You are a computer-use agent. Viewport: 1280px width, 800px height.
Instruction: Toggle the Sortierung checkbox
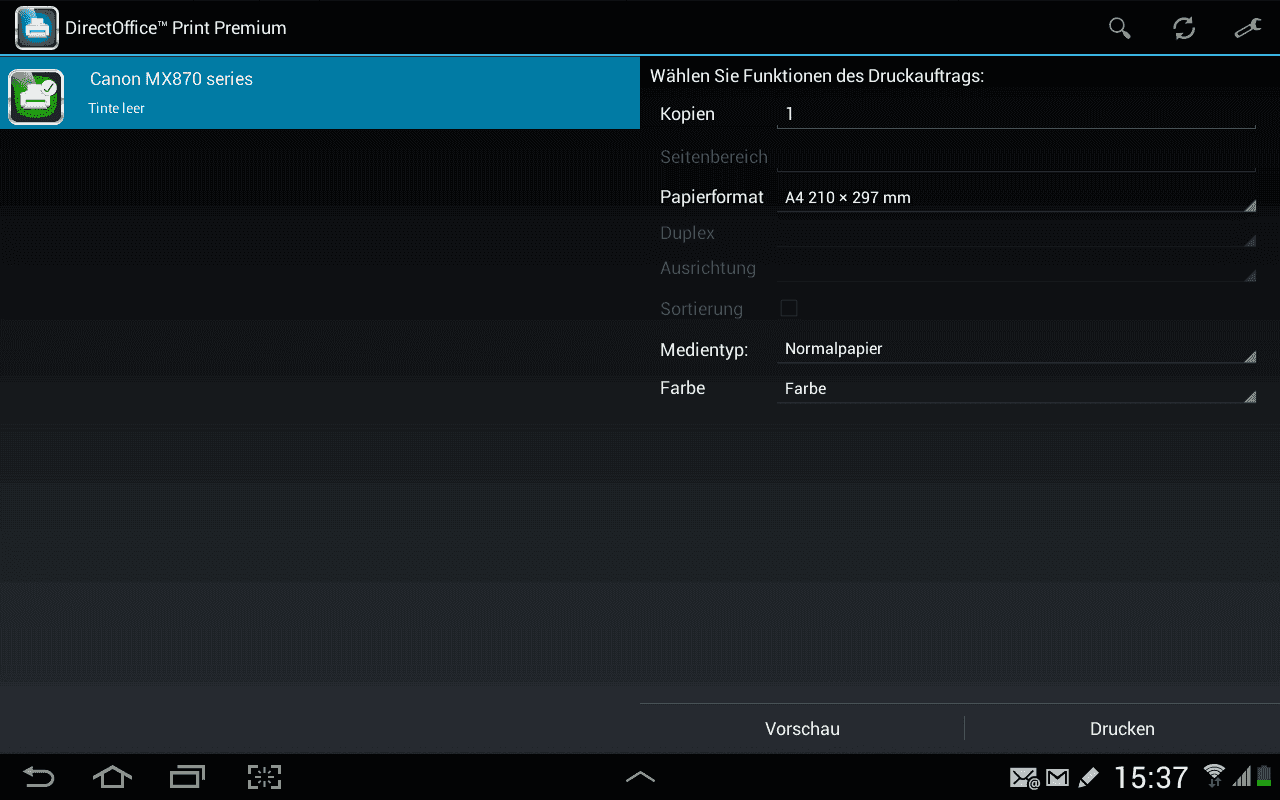pos(789,308)
